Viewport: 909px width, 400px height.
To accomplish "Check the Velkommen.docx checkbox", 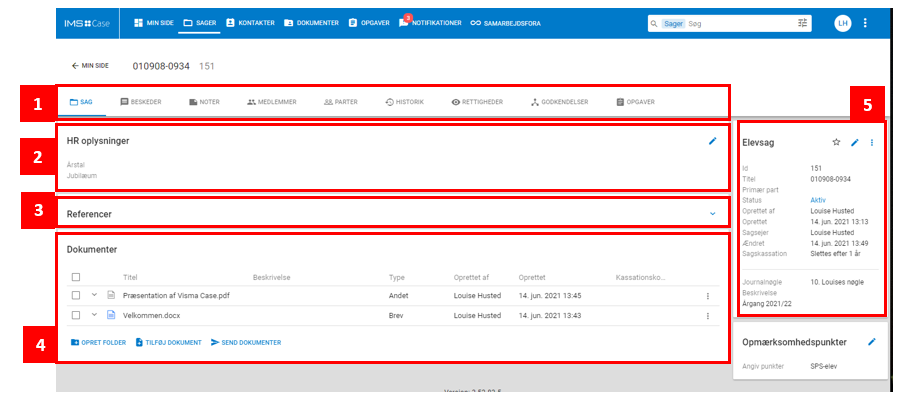I will click(x=76, y=315).
